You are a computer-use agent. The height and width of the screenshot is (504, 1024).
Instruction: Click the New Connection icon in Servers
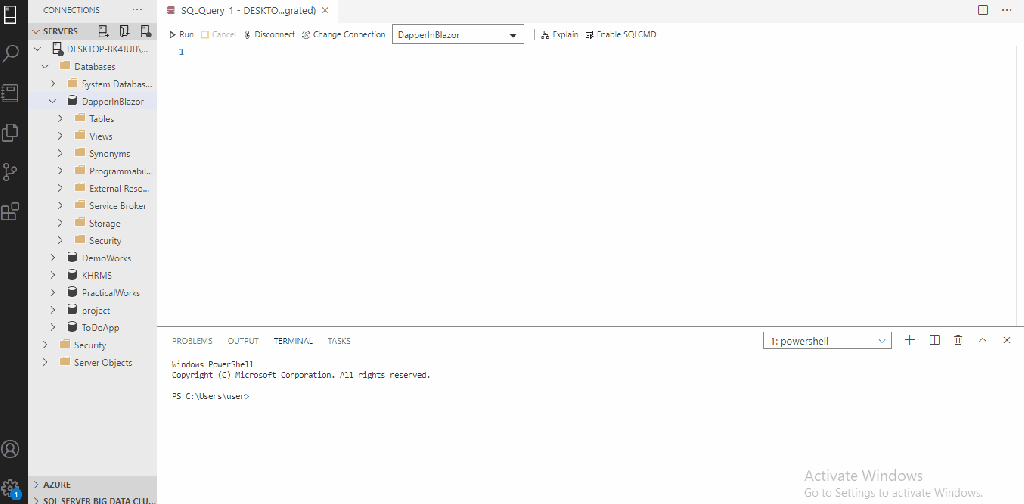click(105, 32)
